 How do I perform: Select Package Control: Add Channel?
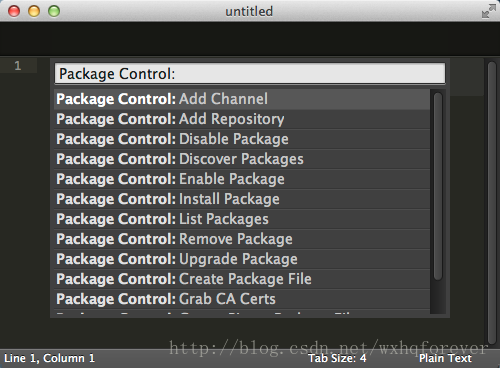[x=242, y=99]
